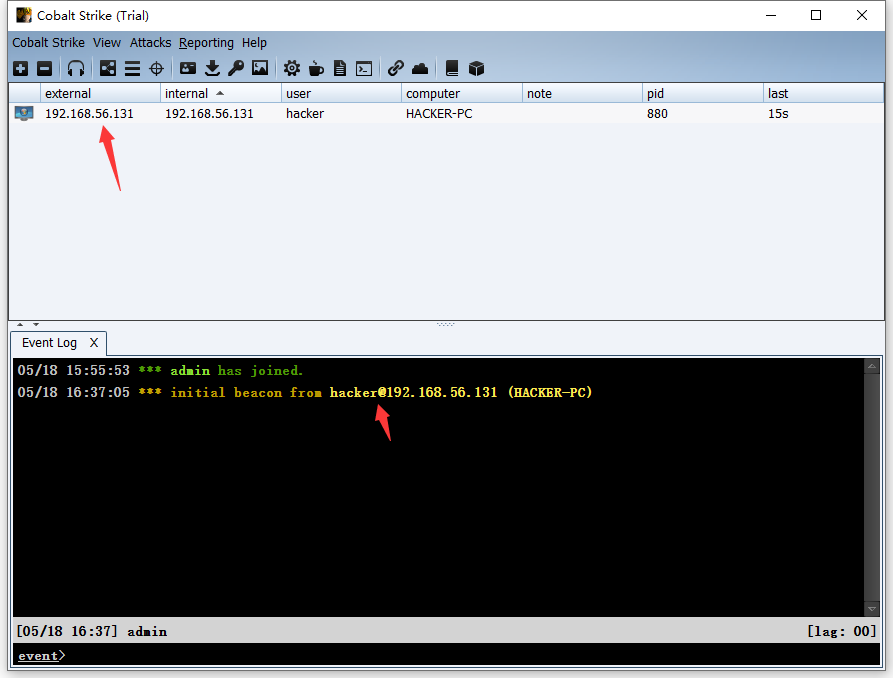Maximize the Cobalt Strike window

coord(816,15)
